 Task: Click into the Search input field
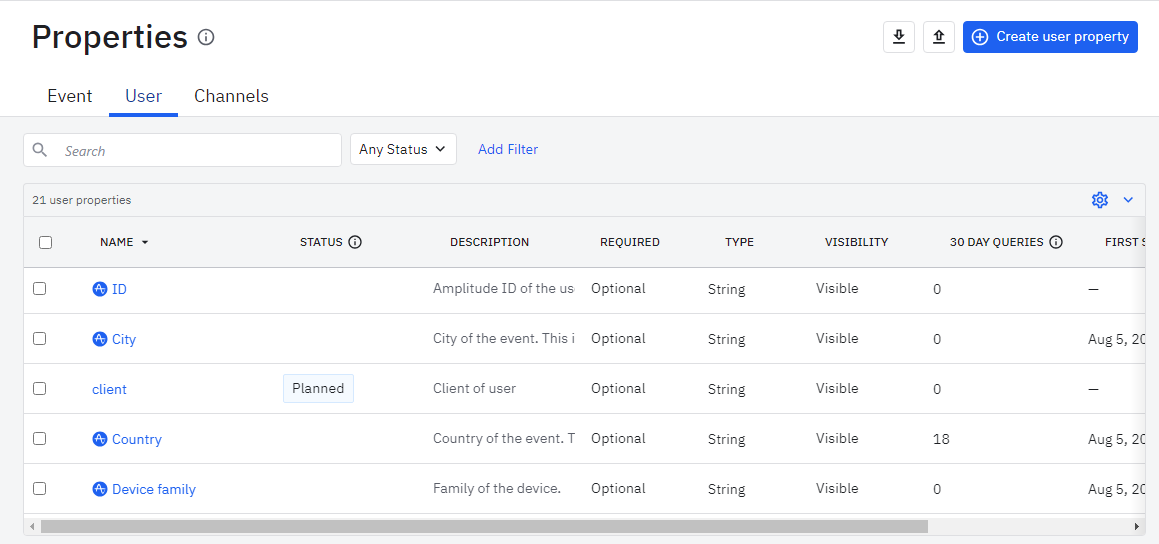[195, 151]
